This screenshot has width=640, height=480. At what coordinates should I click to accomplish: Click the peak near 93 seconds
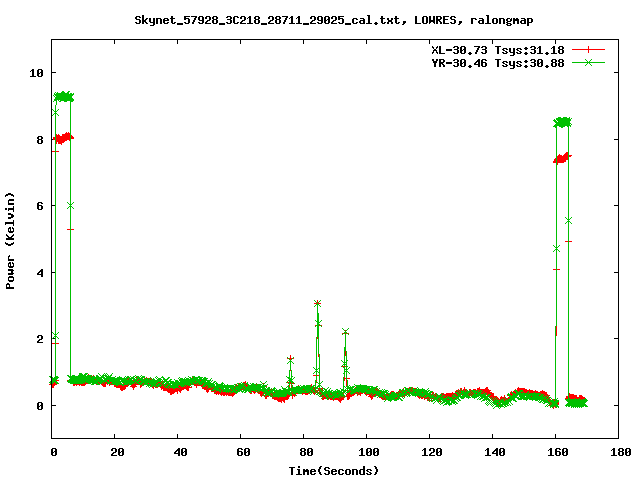click(x=345, y=332)
